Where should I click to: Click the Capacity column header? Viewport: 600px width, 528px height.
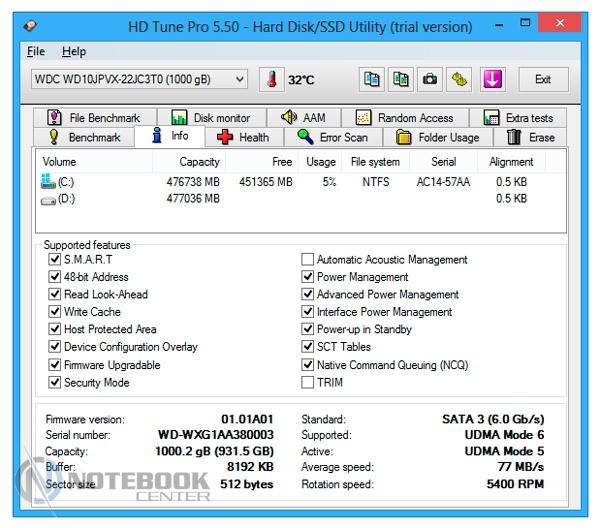[199, 162]
